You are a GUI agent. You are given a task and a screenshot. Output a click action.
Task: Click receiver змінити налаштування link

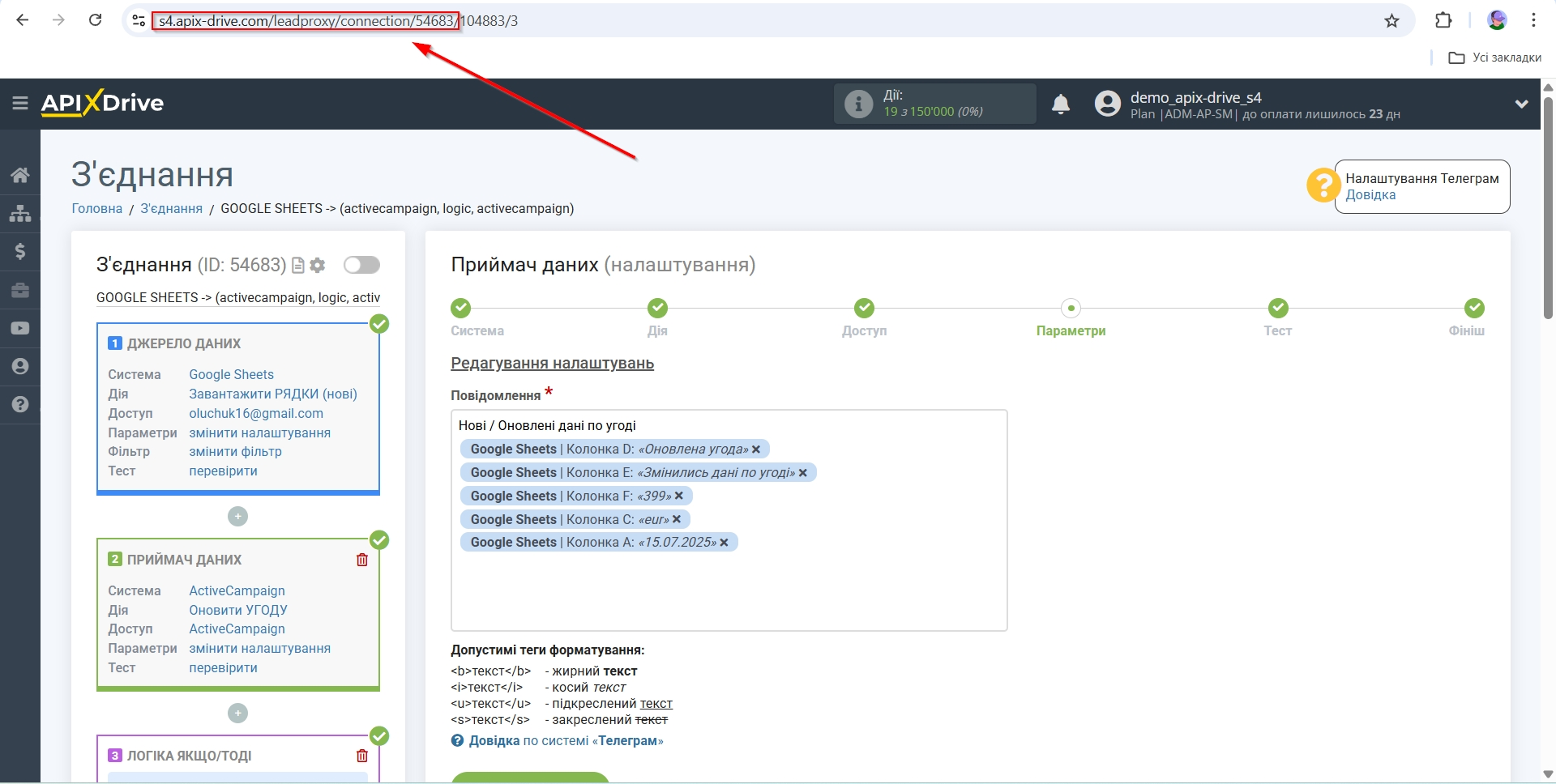coord(259,648)
